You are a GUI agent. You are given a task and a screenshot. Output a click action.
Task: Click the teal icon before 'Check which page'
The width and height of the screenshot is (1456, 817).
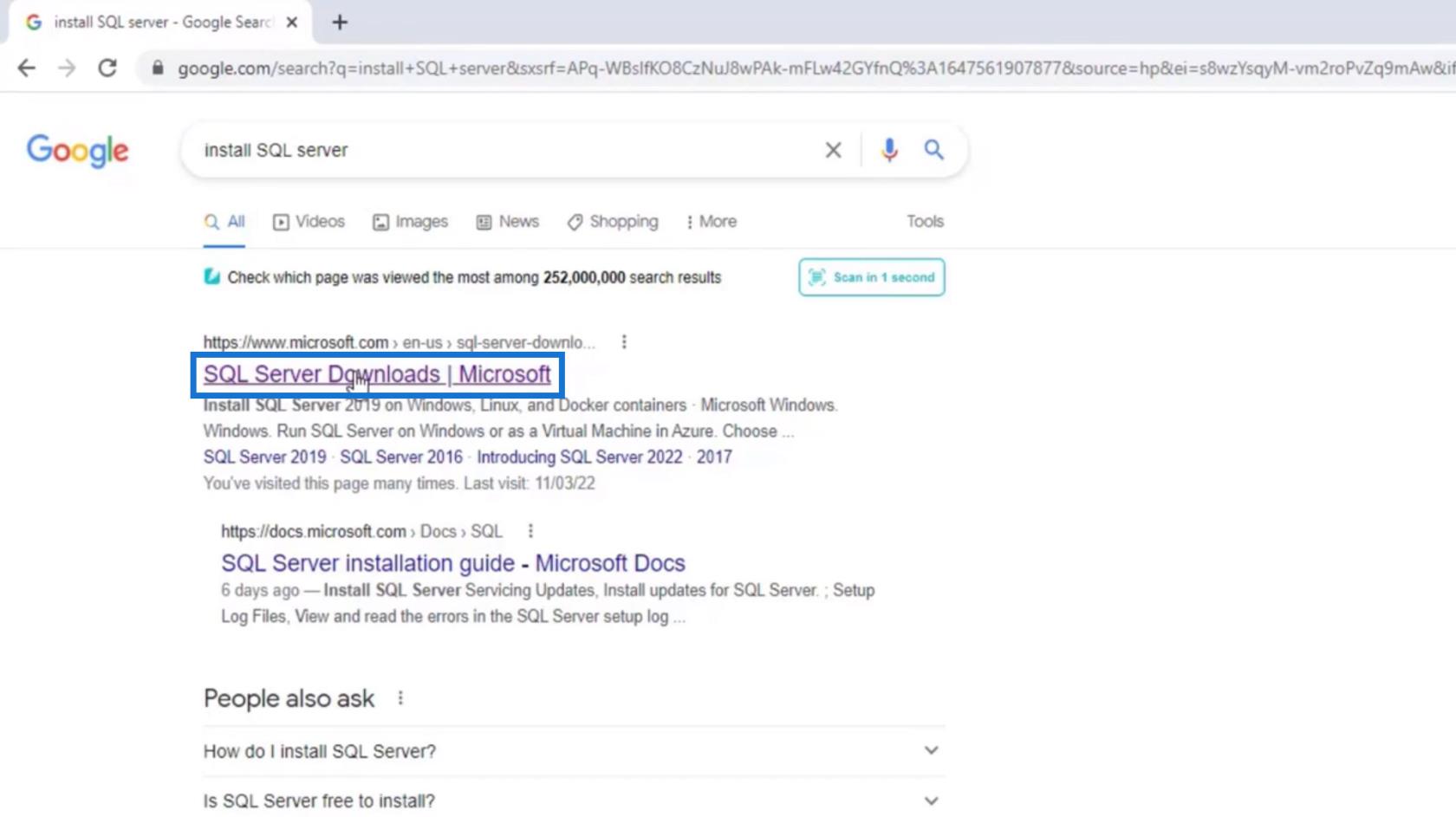tap(211, 276)
